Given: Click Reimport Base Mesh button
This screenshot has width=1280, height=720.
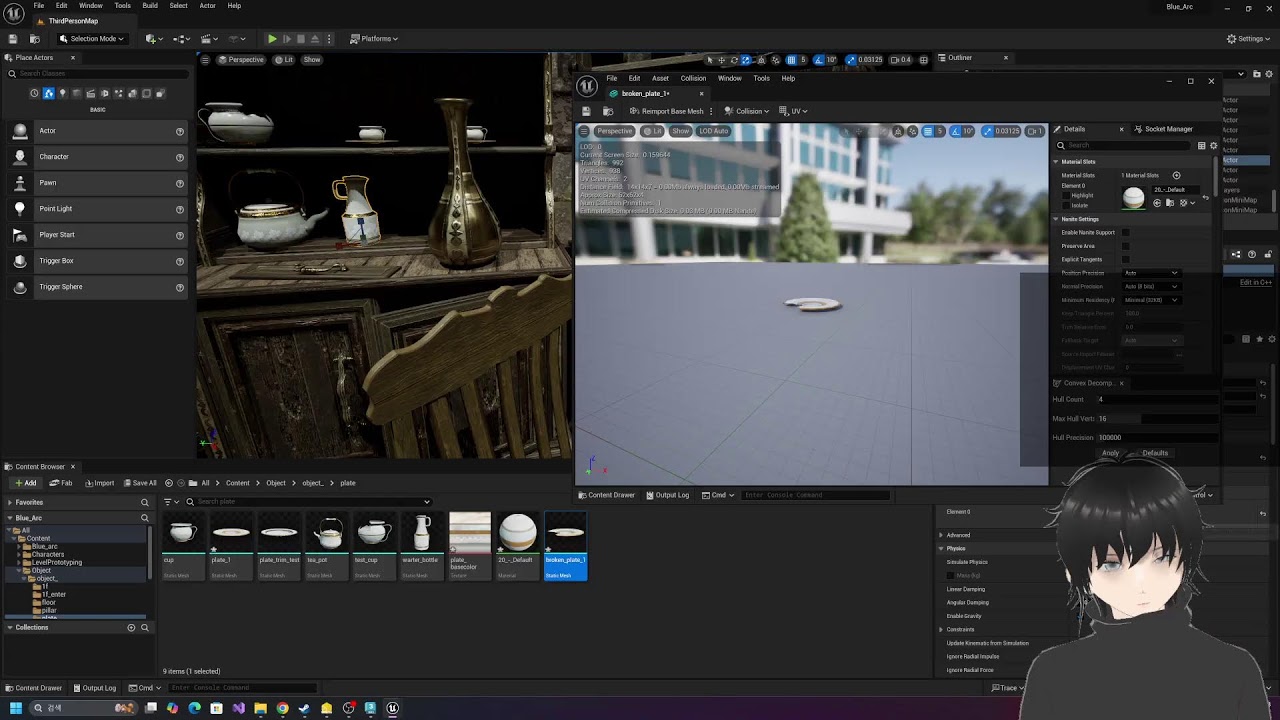Looking at the screenshot, I should pyautogui.click(x=665, y=111).
